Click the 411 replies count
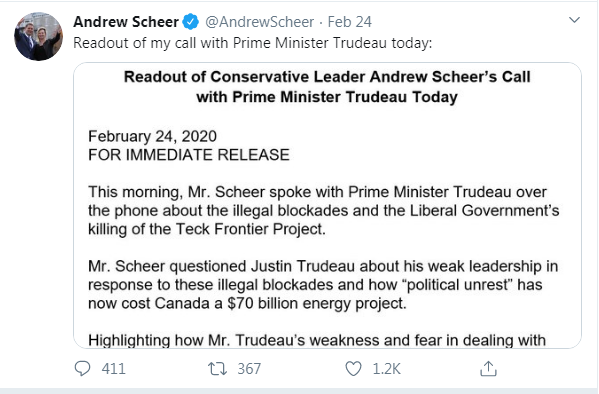Viewport: 599px width, 394px height. pyautogui.click(x=113, y=369)
